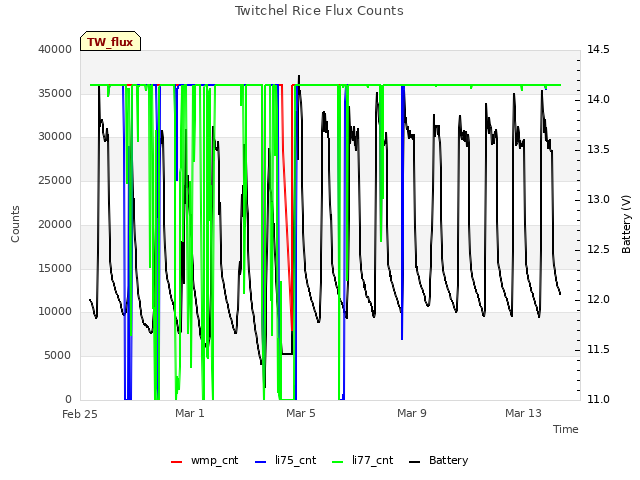This screenshot has height=480, width=640.
Task: Click the 35000 Counts axis value
Action: [x=55, y=93]
